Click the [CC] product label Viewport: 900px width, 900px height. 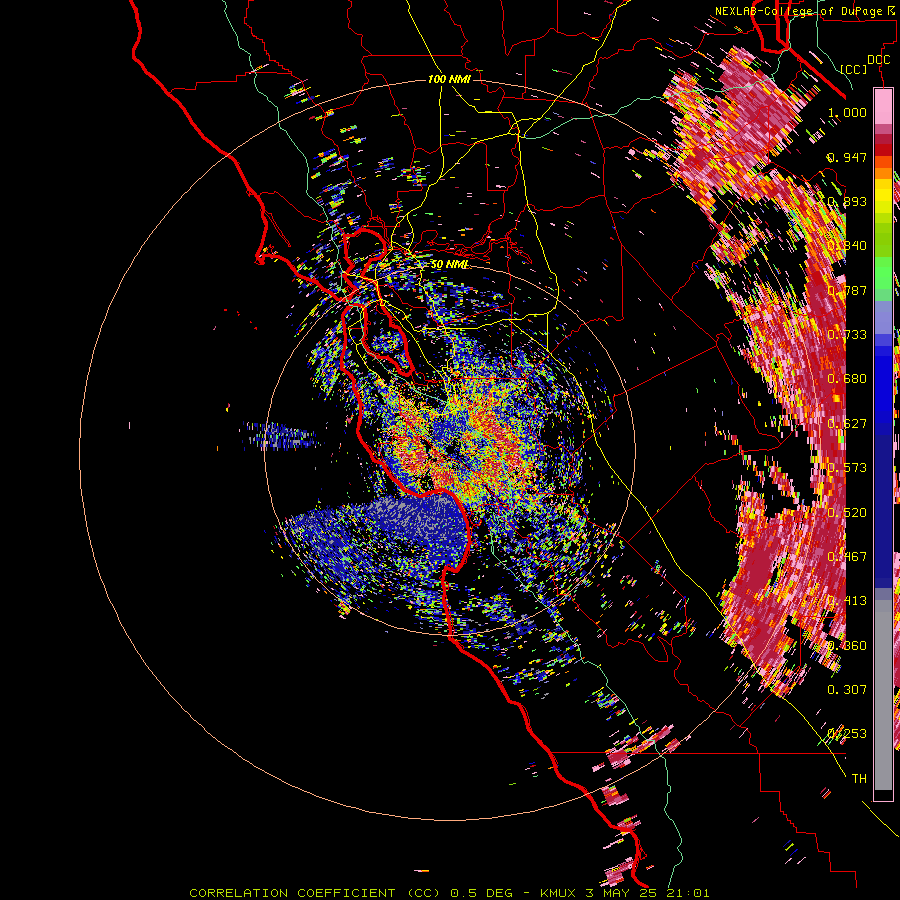click(x=853, y=69)
